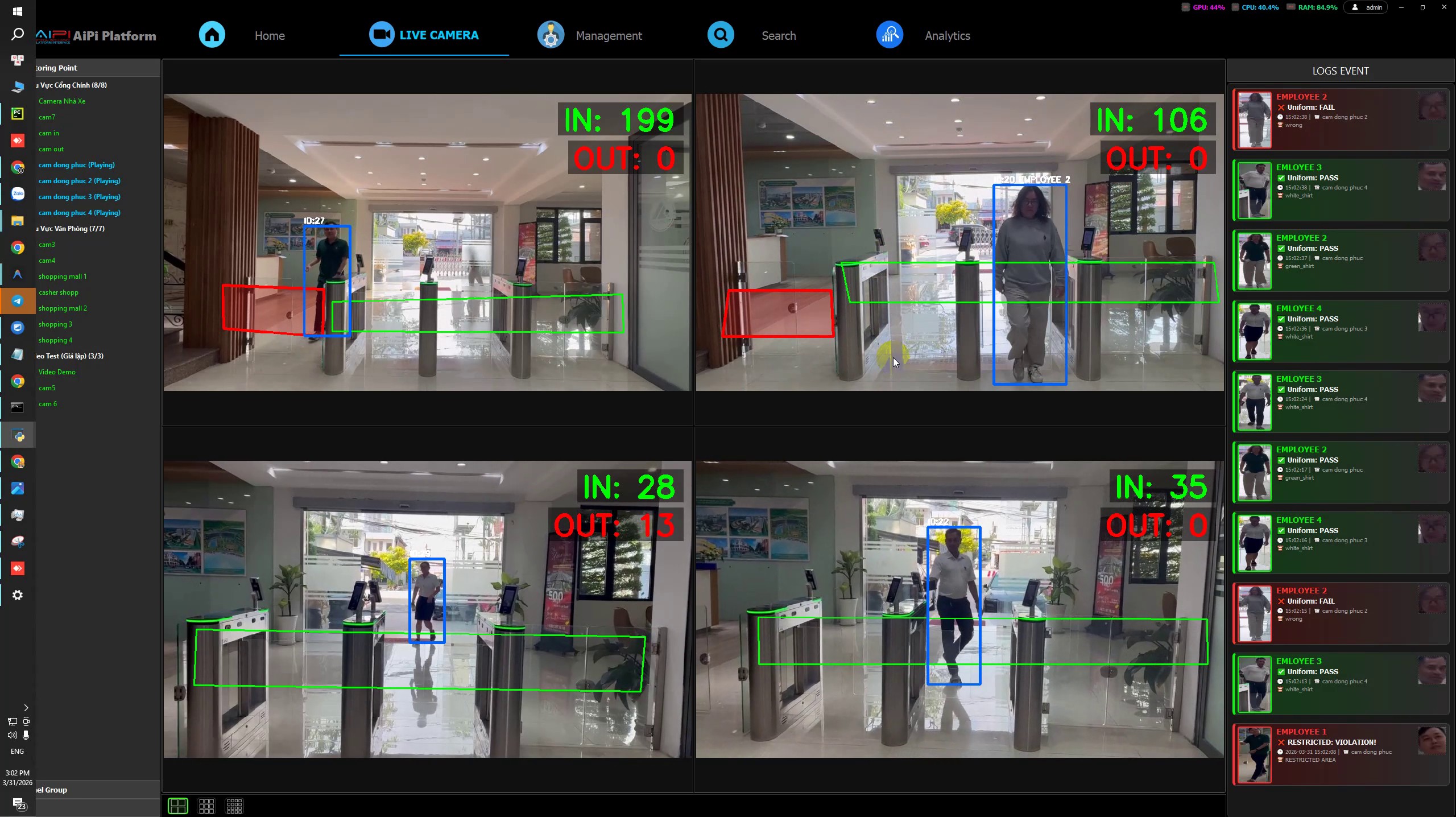This screenshot has height=817, width=1456.
Task: Select cam dong phuc 4 (Playing)
Action: pyautogui.click(x=80, y=212)
